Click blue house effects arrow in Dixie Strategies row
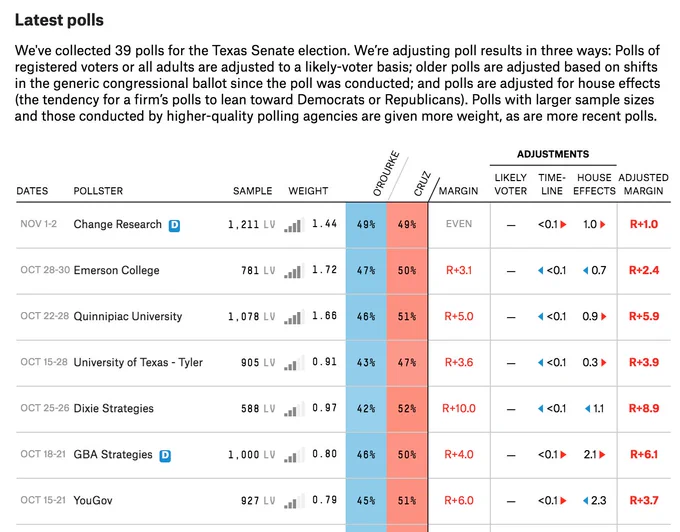 (587, 408)
